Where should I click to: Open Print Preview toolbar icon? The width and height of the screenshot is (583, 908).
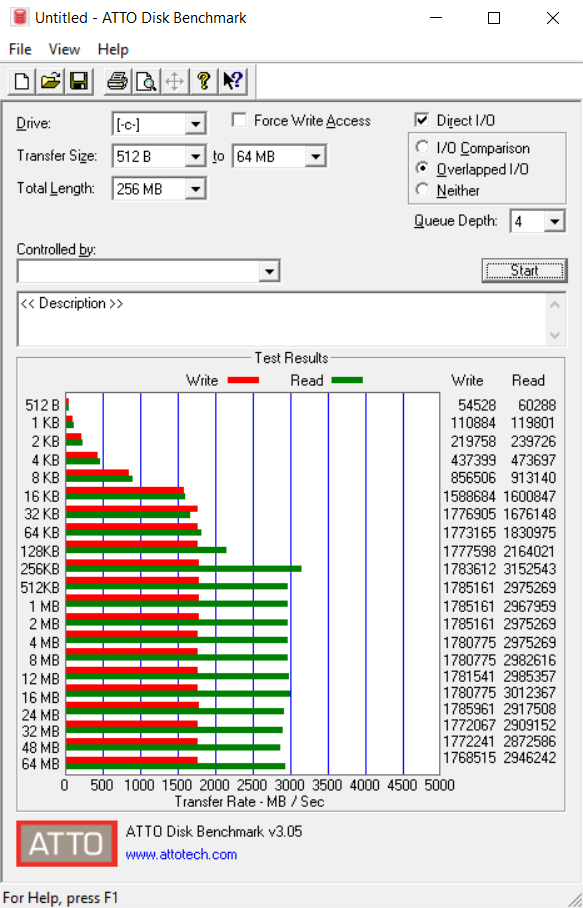tap(146, 81)
